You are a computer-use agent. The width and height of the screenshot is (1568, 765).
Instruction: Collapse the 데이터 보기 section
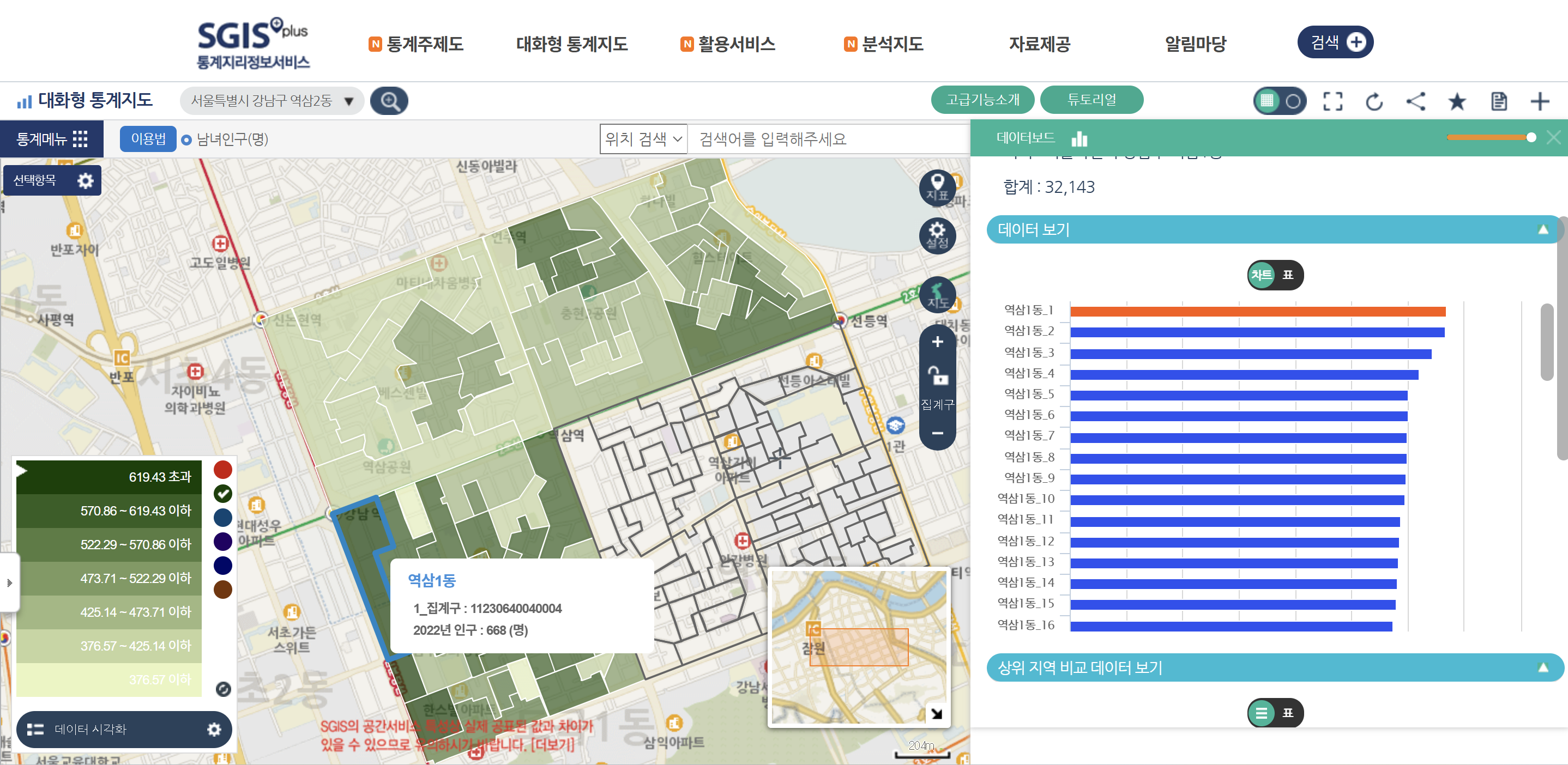click(1542, 229)
